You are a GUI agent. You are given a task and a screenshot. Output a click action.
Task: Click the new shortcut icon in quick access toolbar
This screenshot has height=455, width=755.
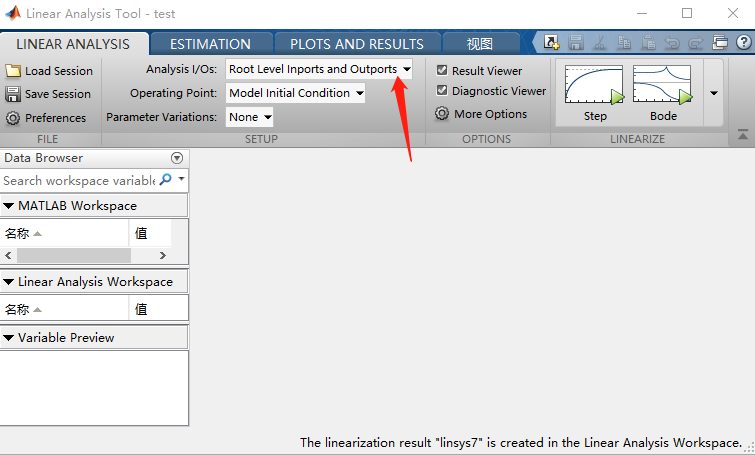click(551, 43)
